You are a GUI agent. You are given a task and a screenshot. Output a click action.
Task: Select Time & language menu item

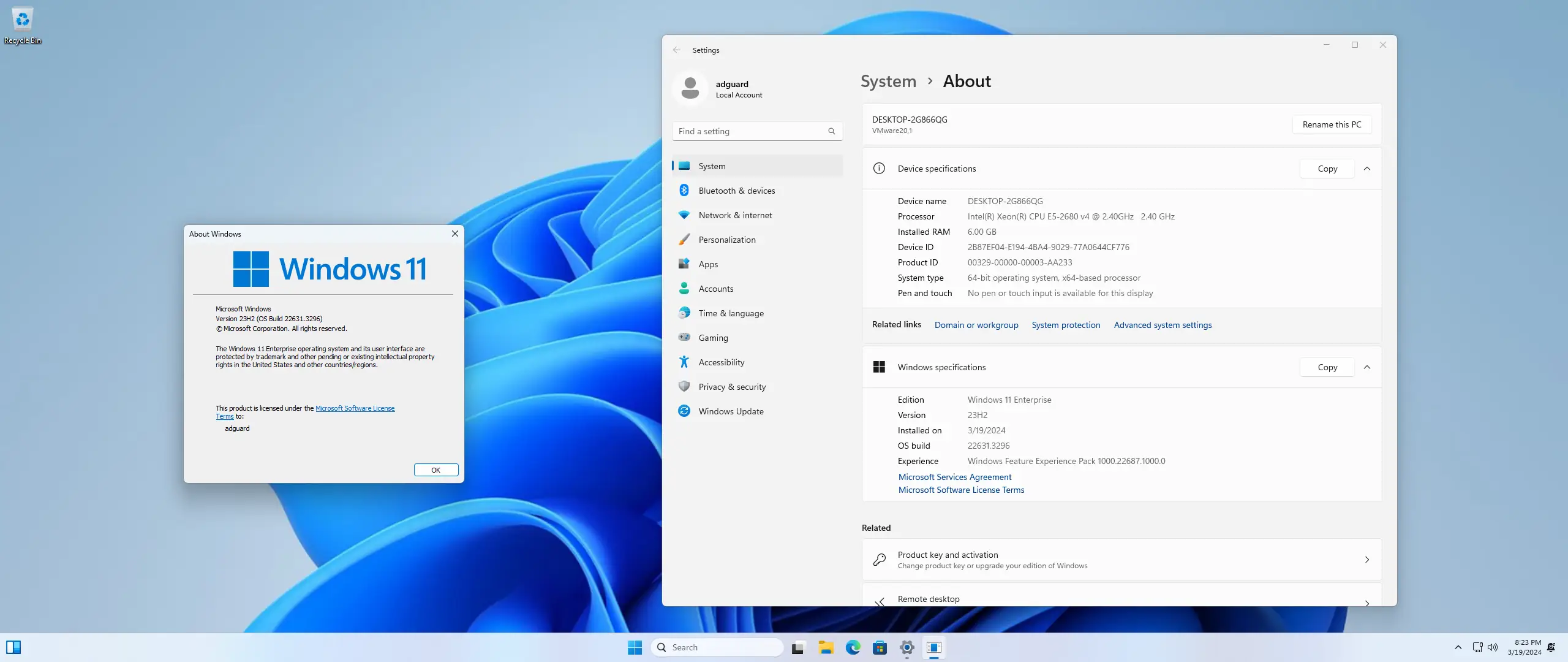tap(731, 313)
